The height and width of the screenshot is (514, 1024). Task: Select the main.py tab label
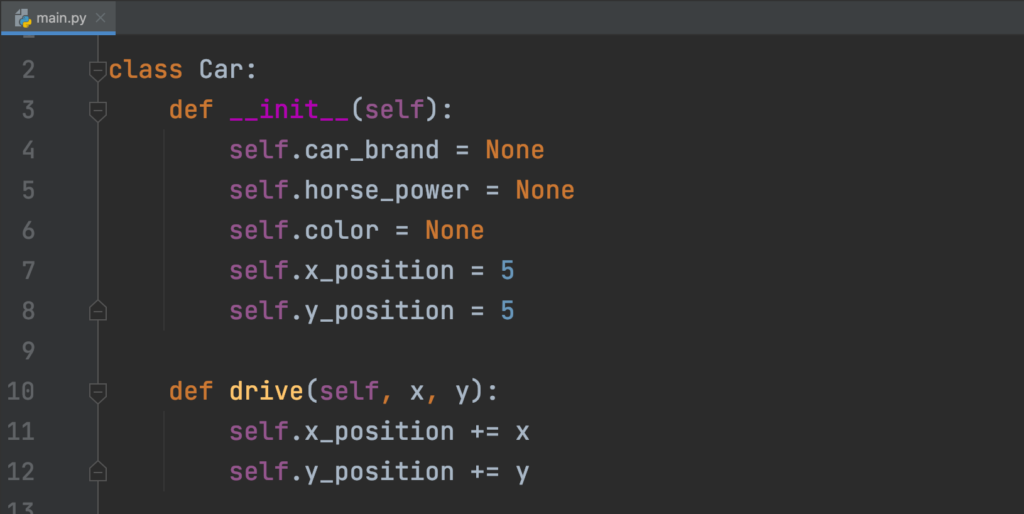pos(61,18)
